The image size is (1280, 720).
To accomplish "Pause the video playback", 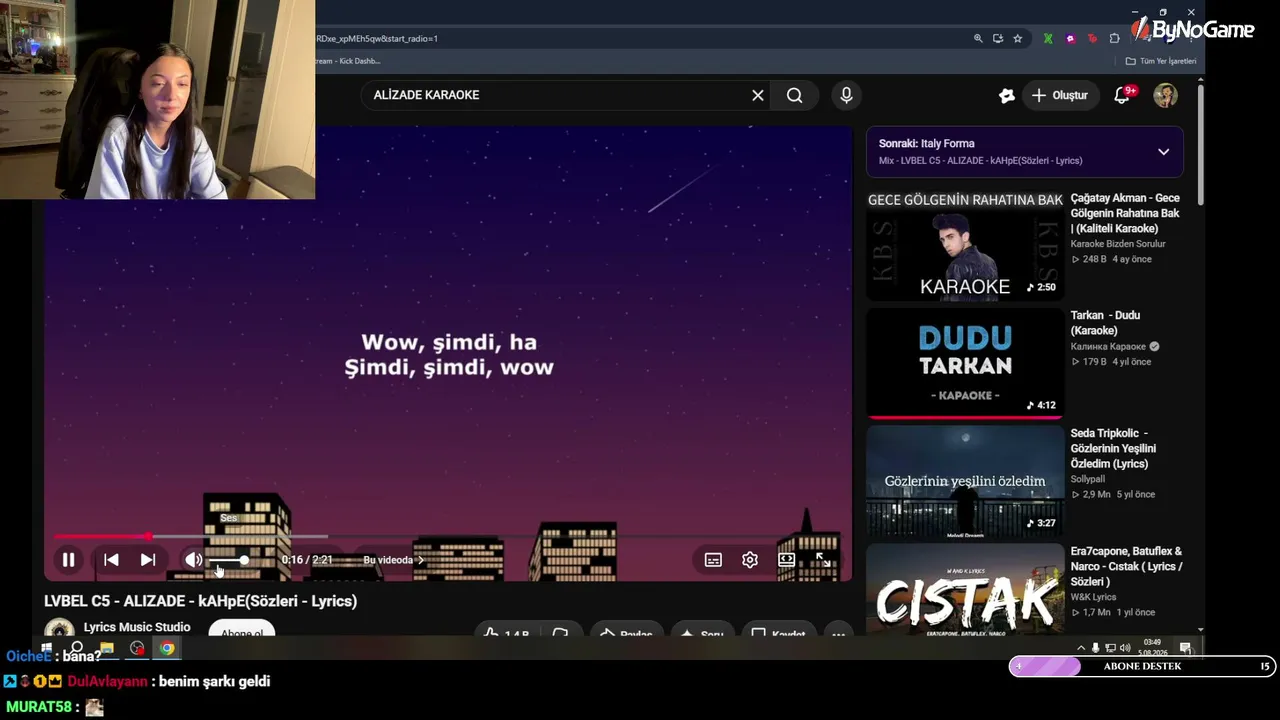I will pyautogui.click(x=68, y=560).
